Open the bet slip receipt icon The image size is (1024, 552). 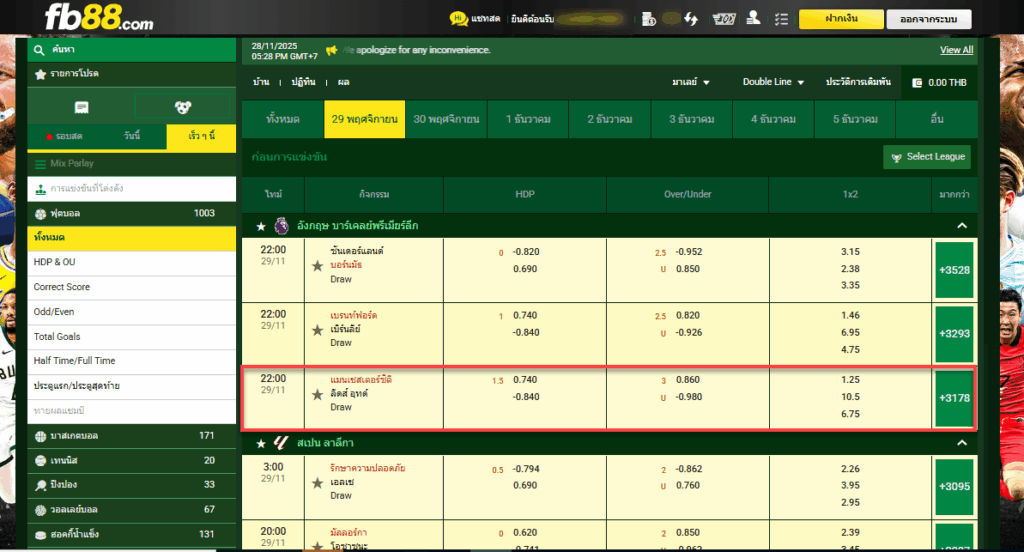pyautogui.click(x=82, y=107)
